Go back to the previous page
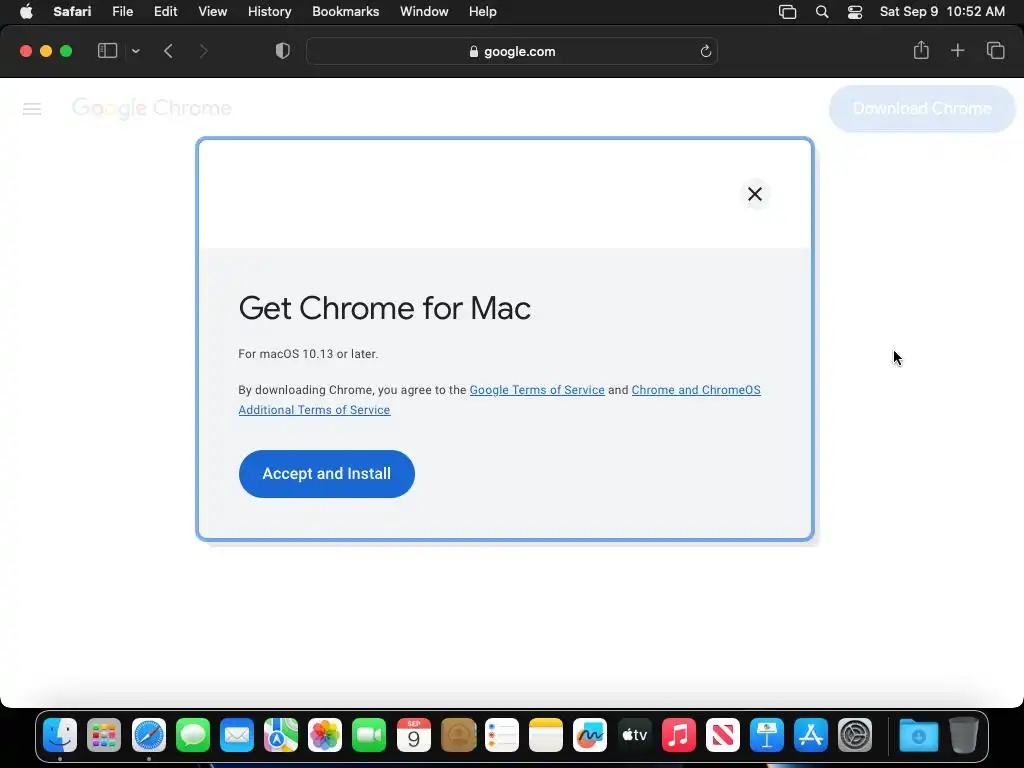 [168, 51]
